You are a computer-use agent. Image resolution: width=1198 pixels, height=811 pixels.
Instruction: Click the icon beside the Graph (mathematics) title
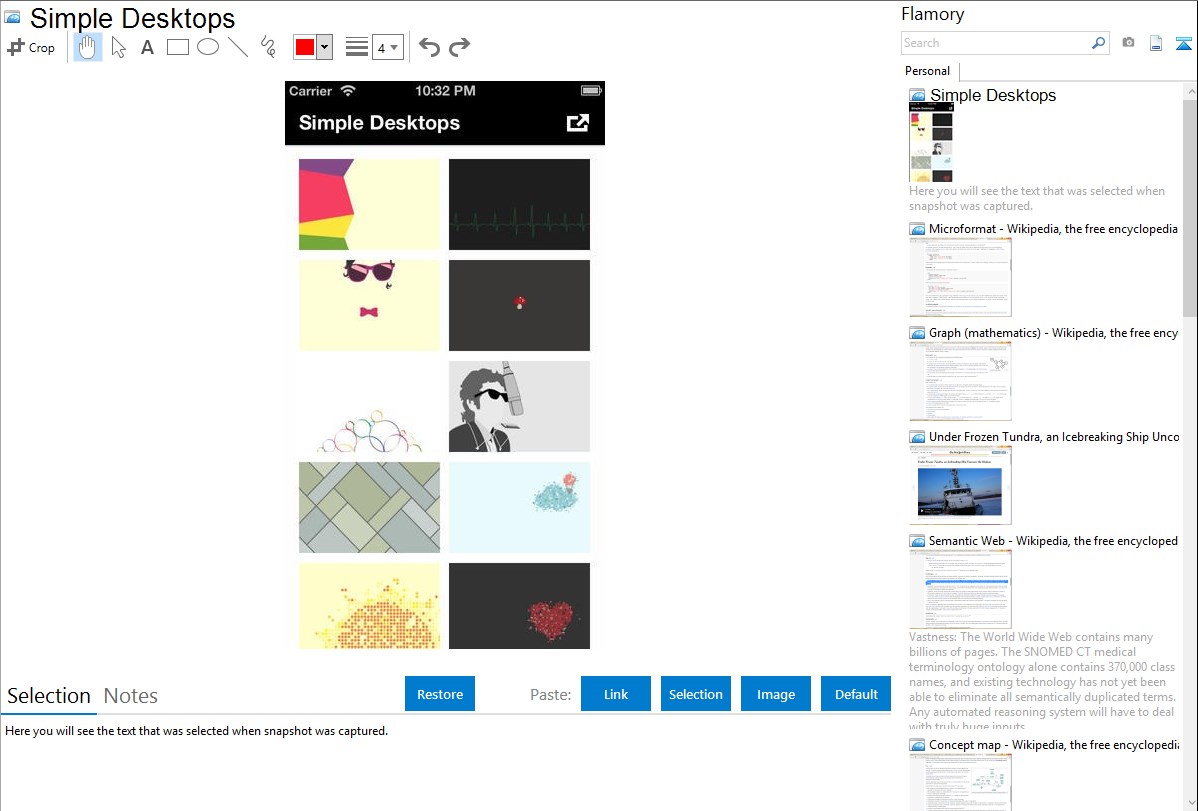tap(918, 333)
